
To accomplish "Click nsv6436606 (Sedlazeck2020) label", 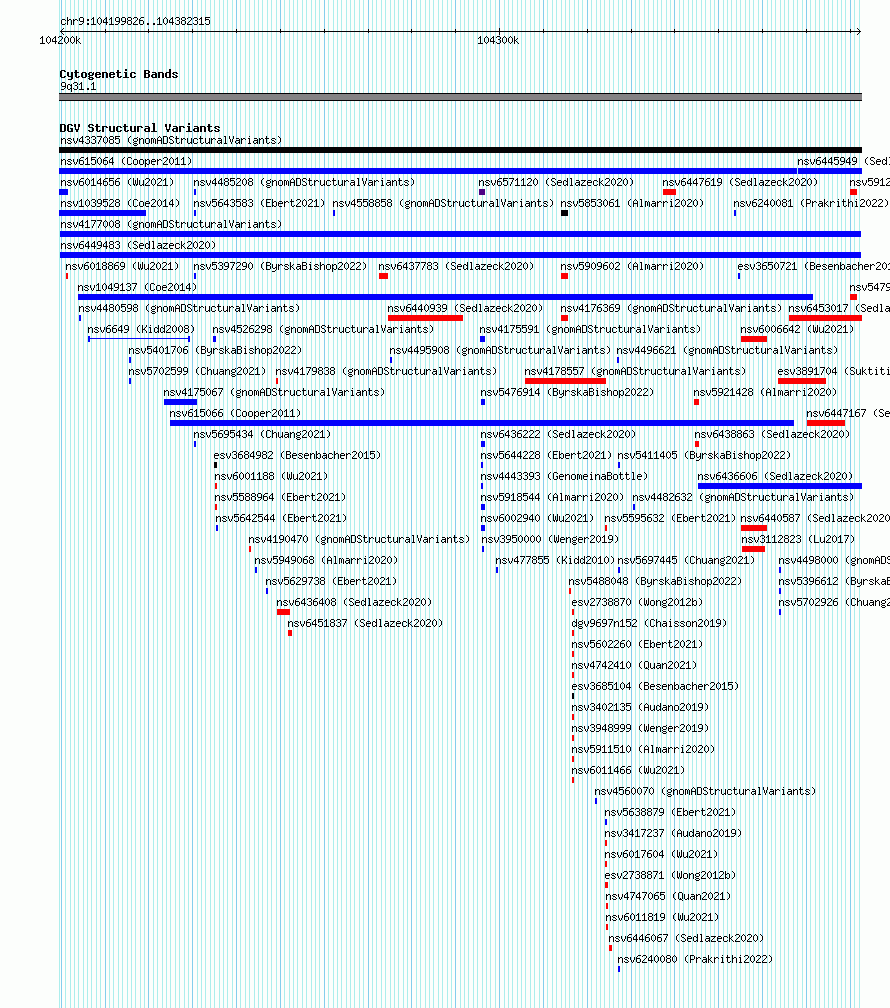I will tap(776, 476).
